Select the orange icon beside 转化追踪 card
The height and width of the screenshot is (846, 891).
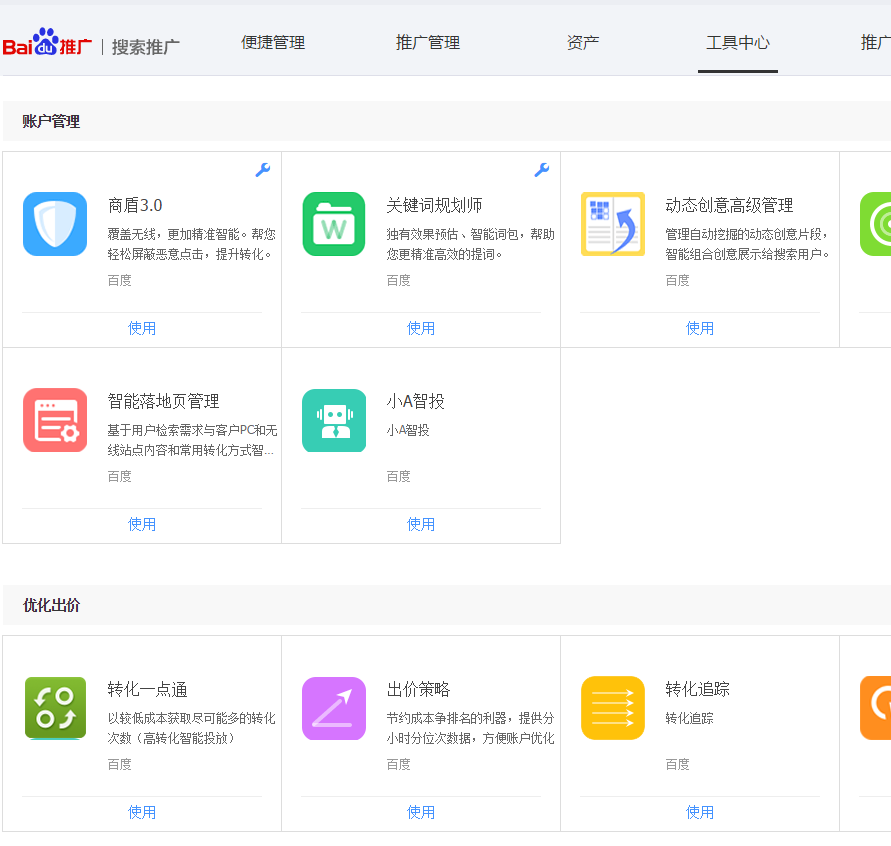(876, 708)
